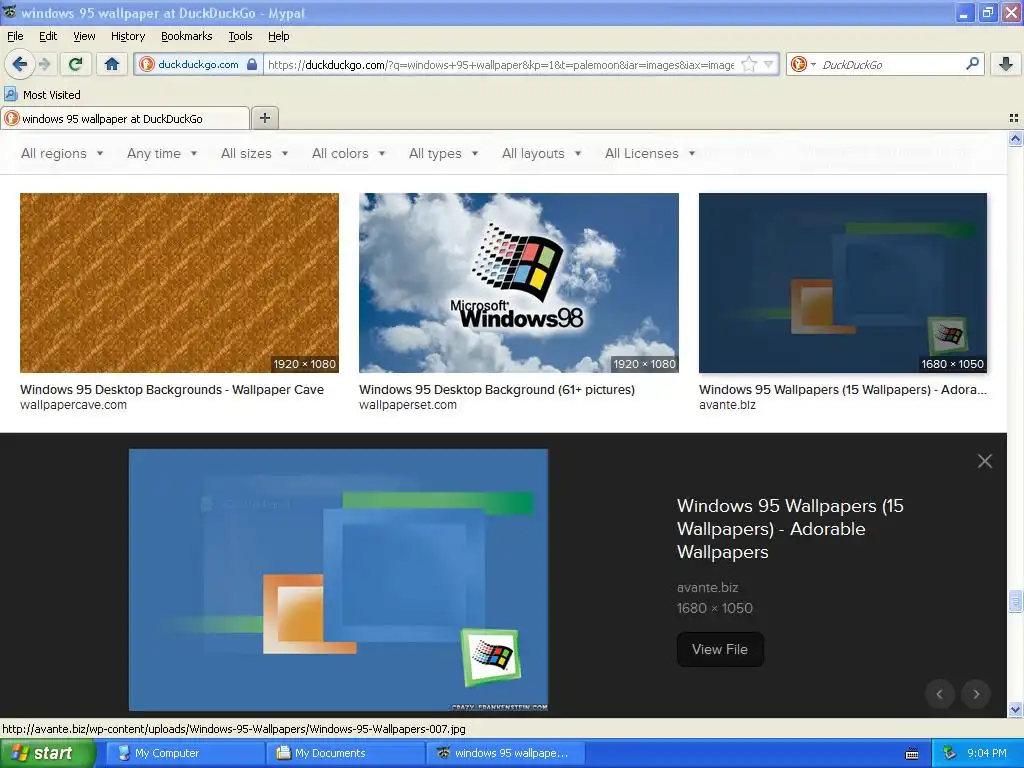This screenshot has height=768, width=1024.
Task: Expand the All Licenses filter
Action: coord(650,153)
